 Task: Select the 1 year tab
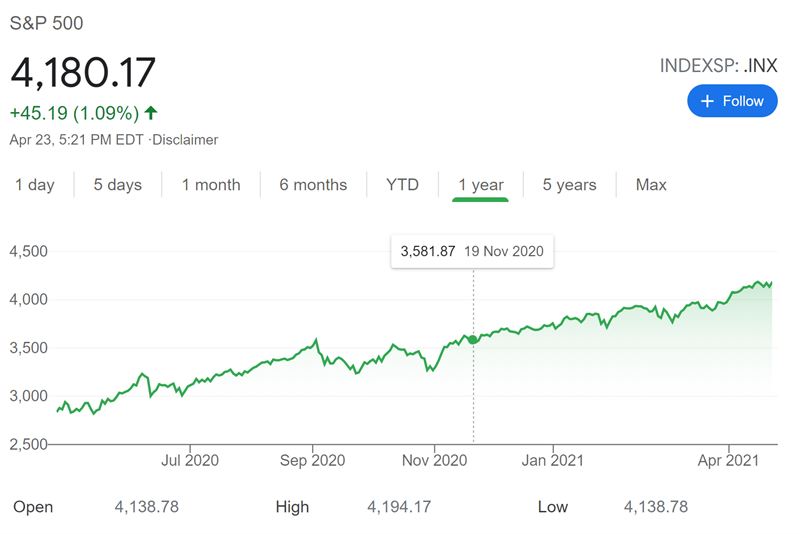pos(481,185)
